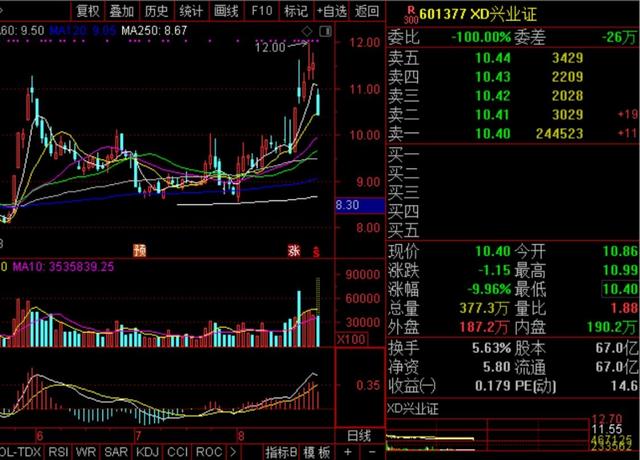Click the 总量 value 377.3万
This screenshot has height=460, width=640.
click(484, 308)
